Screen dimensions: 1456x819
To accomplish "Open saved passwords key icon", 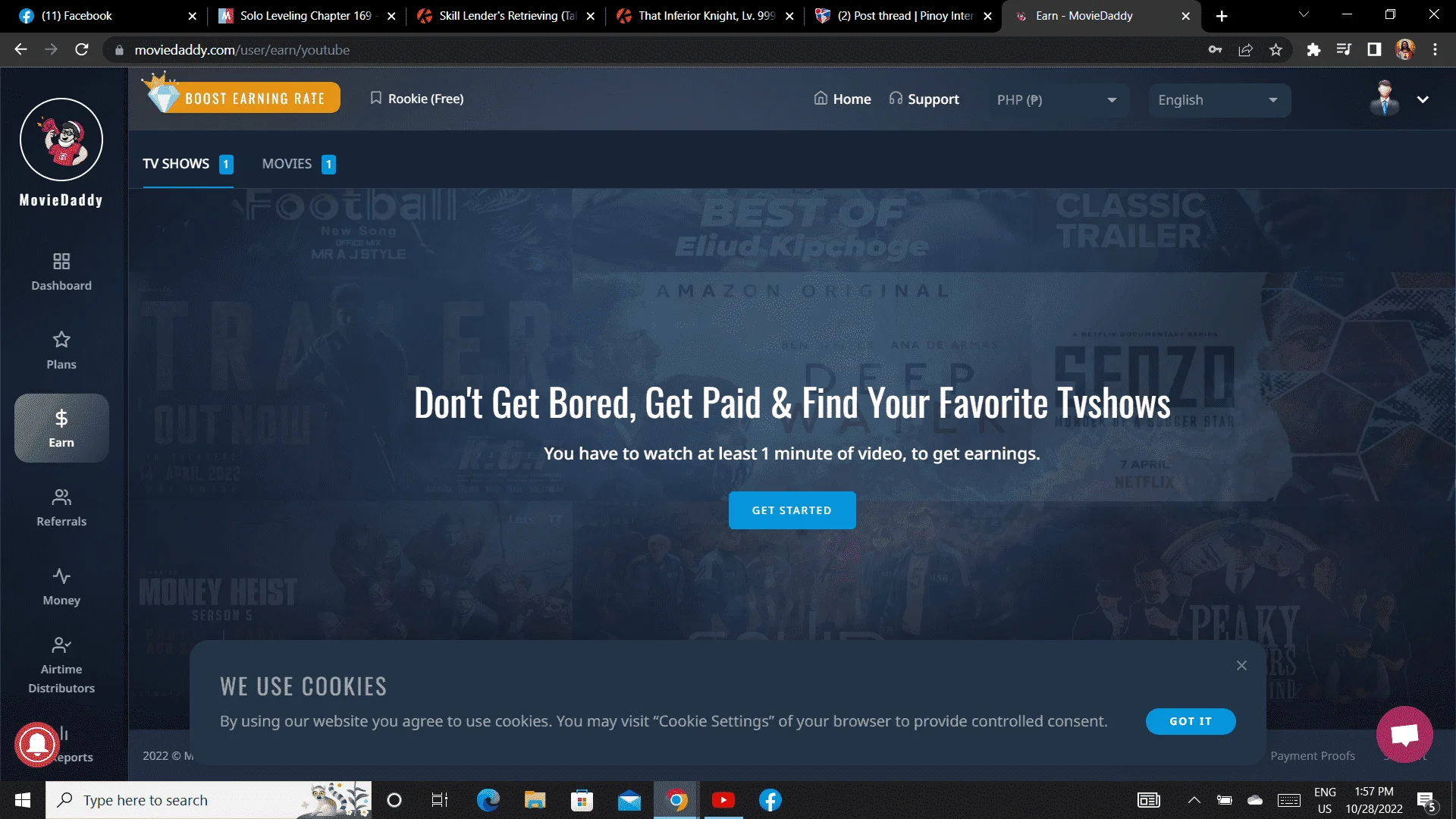I will 1215,49.
